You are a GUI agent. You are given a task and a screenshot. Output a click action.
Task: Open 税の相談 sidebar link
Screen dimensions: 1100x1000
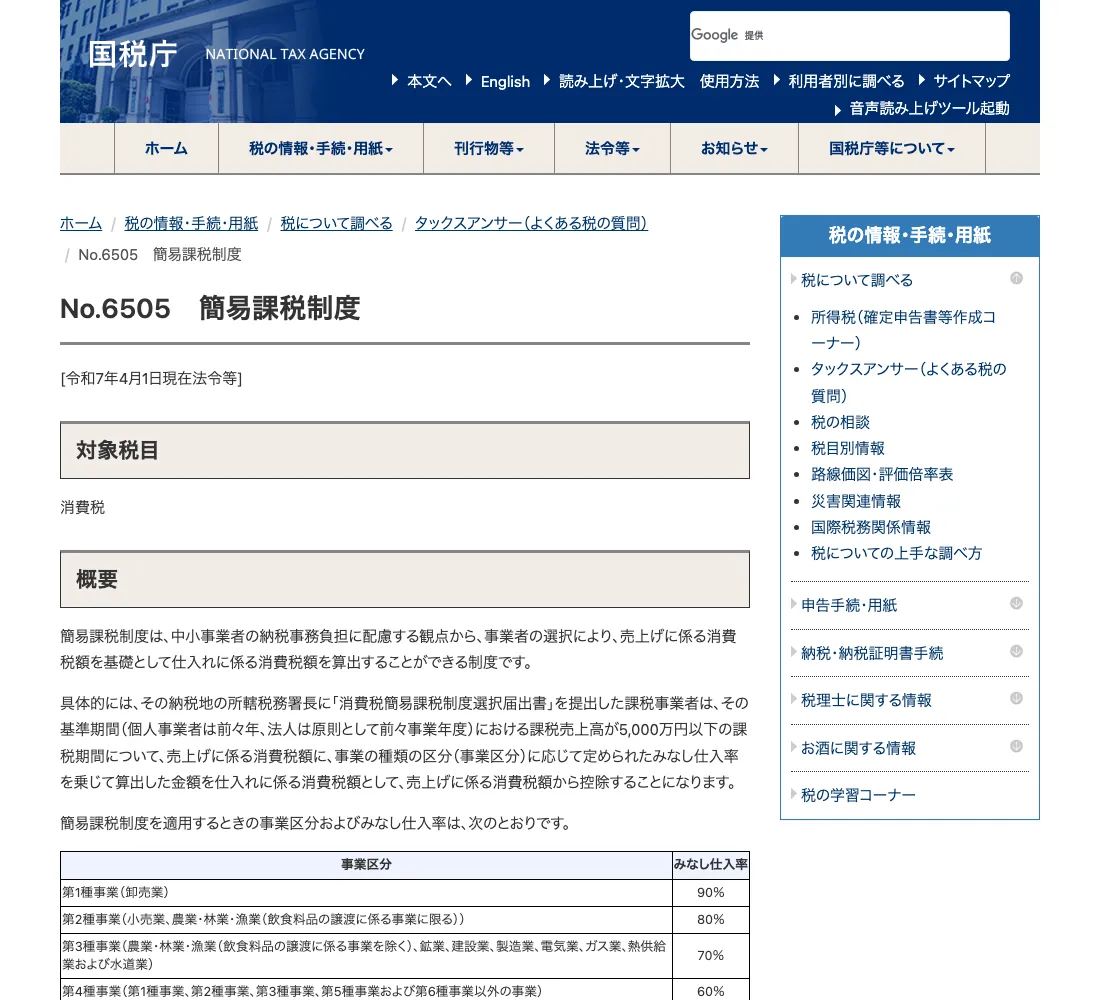[x=840, y=422]
